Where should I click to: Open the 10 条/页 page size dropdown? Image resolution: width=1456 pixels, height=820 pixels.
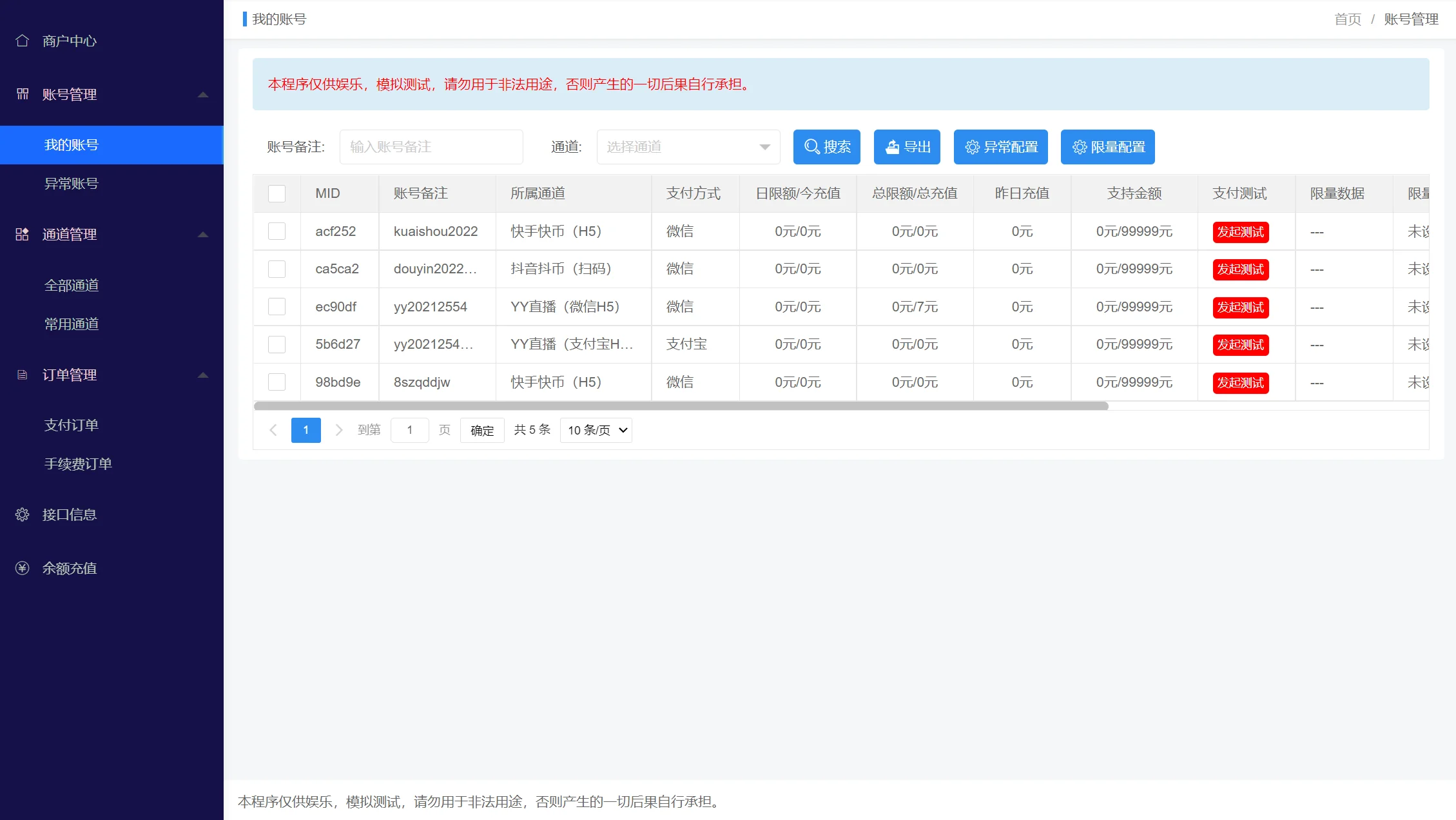pyautogui.click(x=596, y=430)
